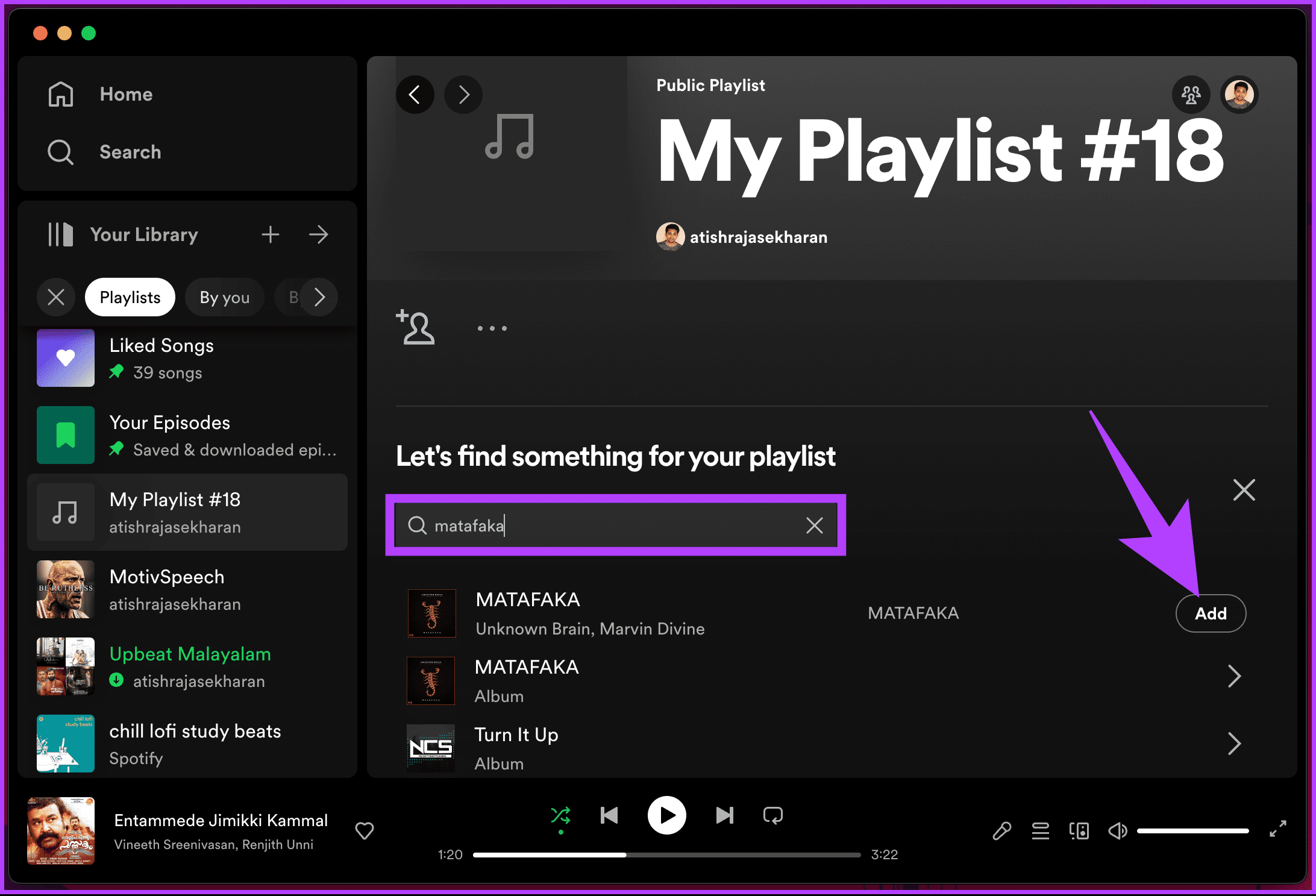Image resolution: width=1316 pixels, height=896 pixels.
Task: Open MATAFAKA album column link
Action: tap(913, 613)
